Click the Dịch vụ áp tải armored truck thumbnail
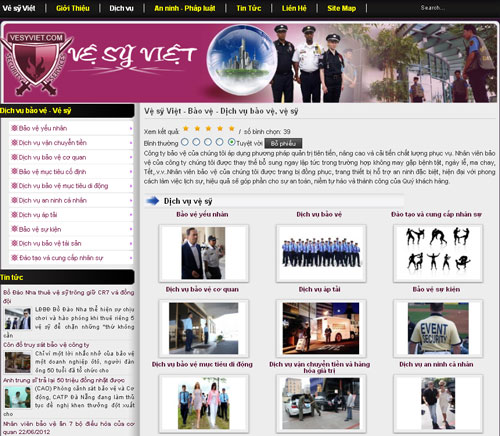This screenshot has height=436, width=500. coord(321,328)
